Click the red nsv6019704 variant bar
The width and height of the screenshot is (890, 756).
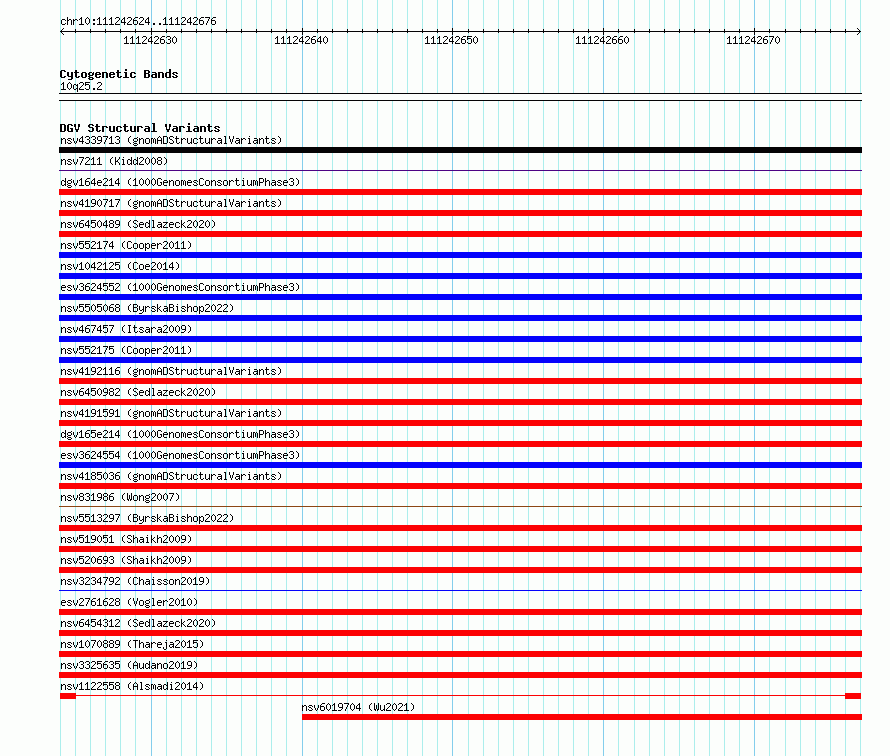pos(582,717)
